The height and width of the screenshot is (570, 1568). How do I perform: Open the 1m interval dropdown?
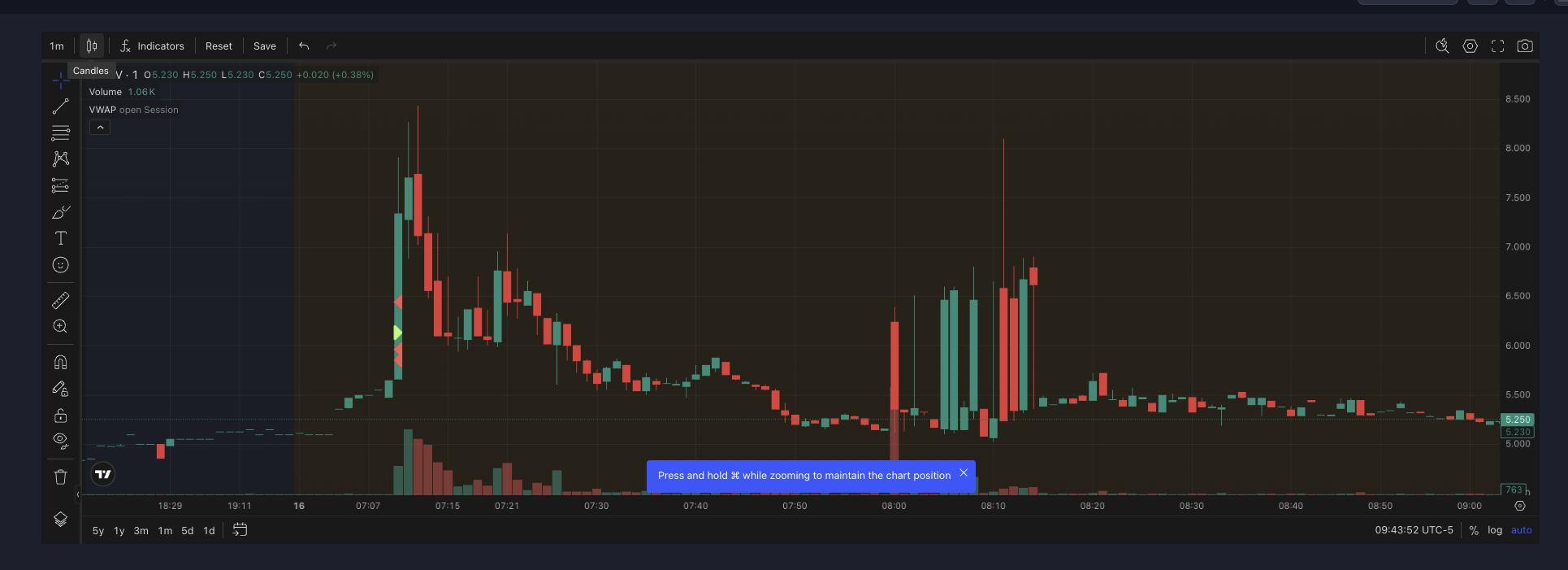tap(57, 46)
